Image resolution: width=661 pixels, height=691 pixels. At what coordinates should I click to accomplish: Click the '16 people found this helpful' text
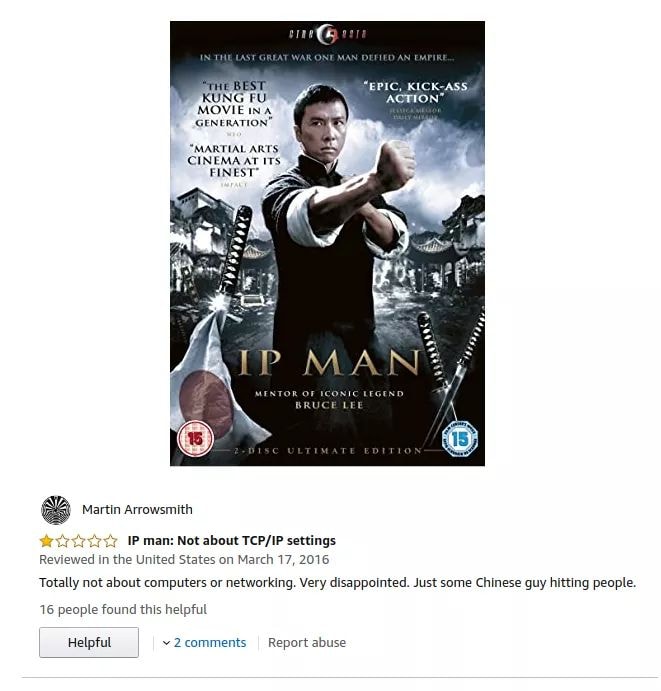tap(123, 609)
